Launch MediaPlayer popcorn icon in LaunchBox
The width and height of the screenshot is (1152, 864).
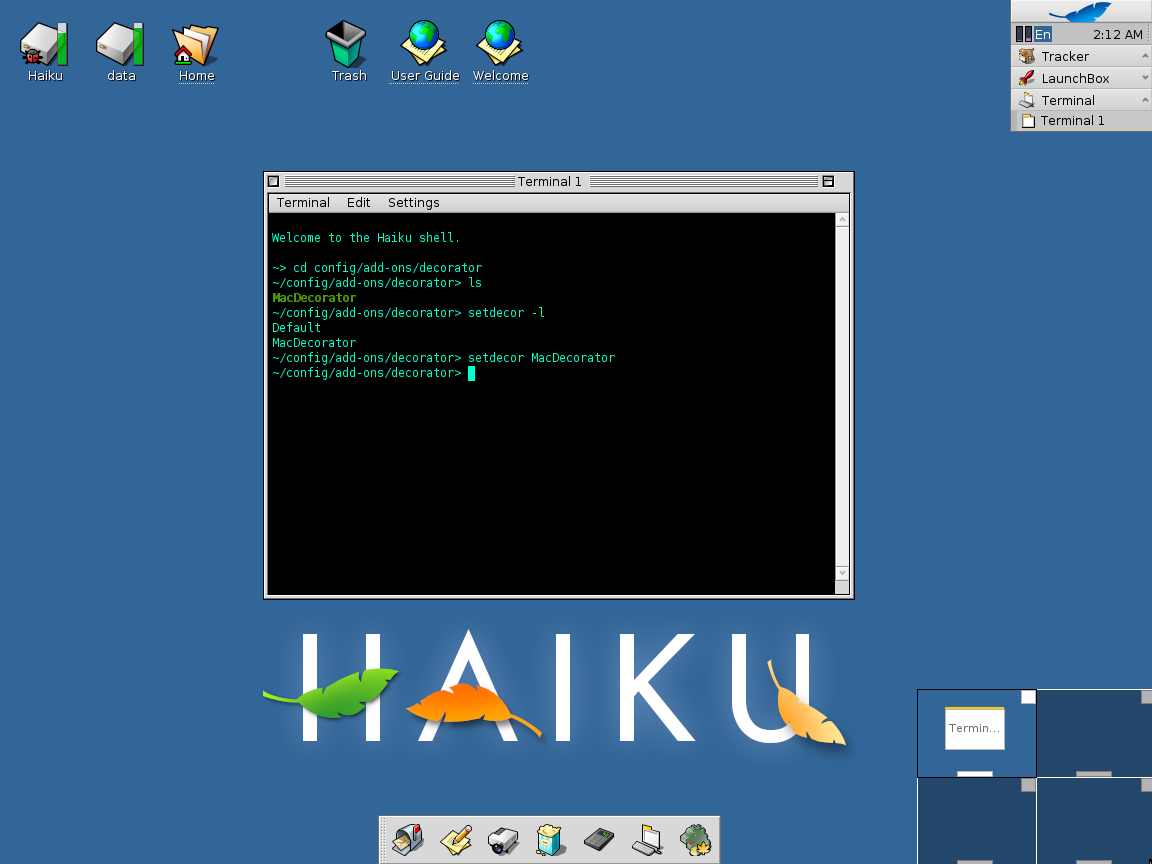(x=550, y=840)
